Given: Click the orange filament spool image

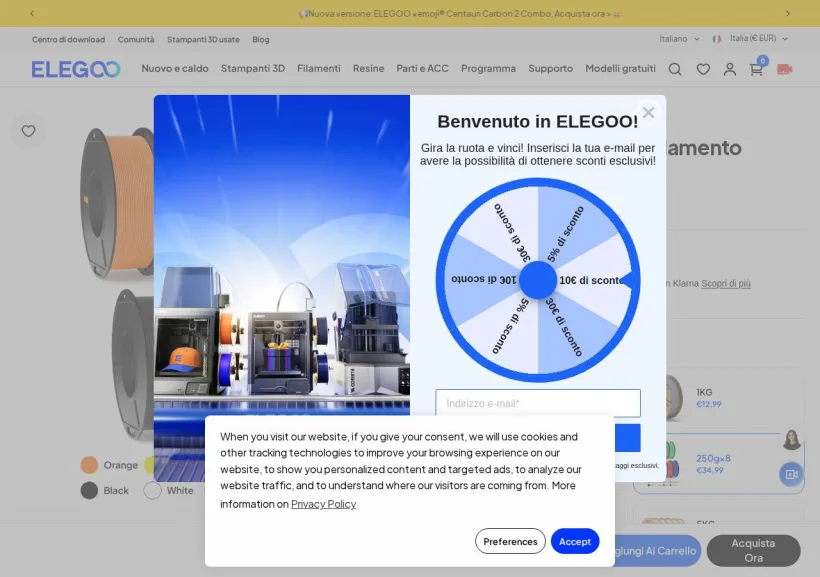Looking at the screenshot, I should click(117, 204).
